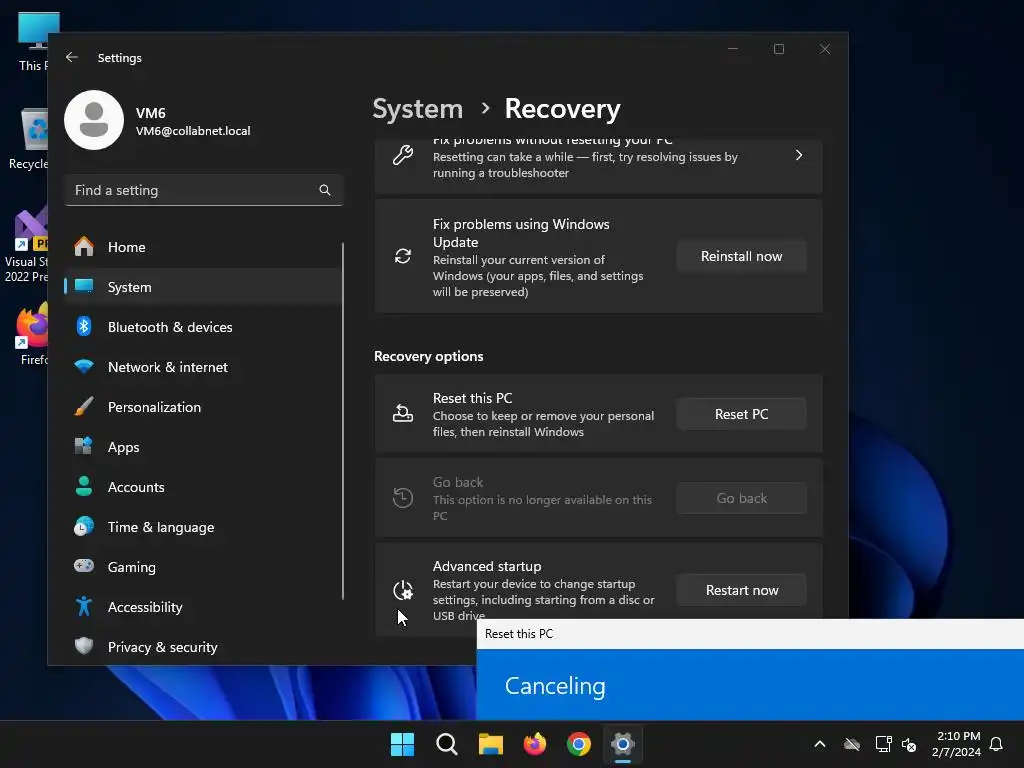Open Bluetooth & devices settings
The height and width of the screenshot is (768, 1024).
point(202,327)
